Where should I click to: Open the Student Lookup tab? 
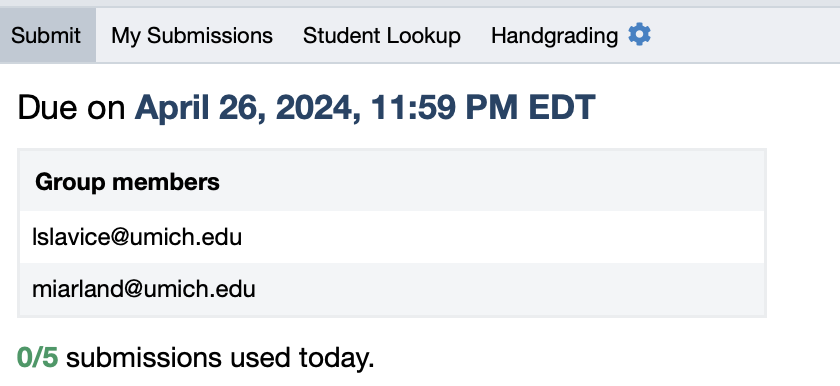tap(382, 36)
